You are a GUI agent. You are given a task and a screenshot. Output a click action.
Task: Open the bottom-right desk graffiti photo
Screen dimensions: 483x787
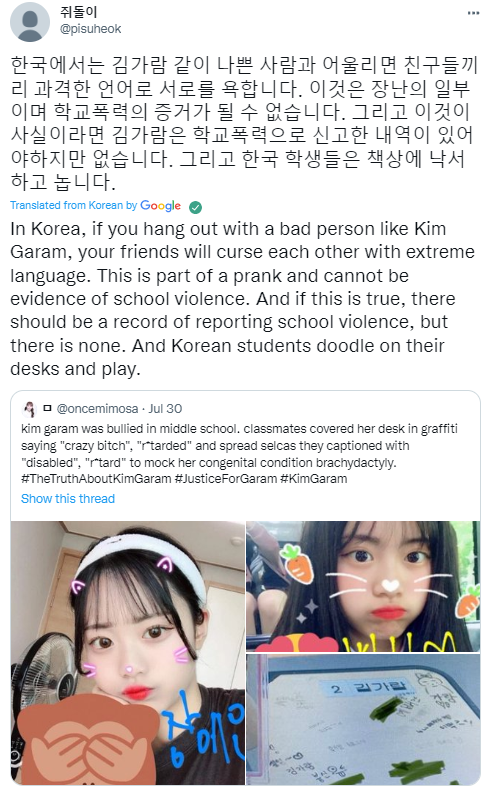pyautogui.click(x=363, y=719)
